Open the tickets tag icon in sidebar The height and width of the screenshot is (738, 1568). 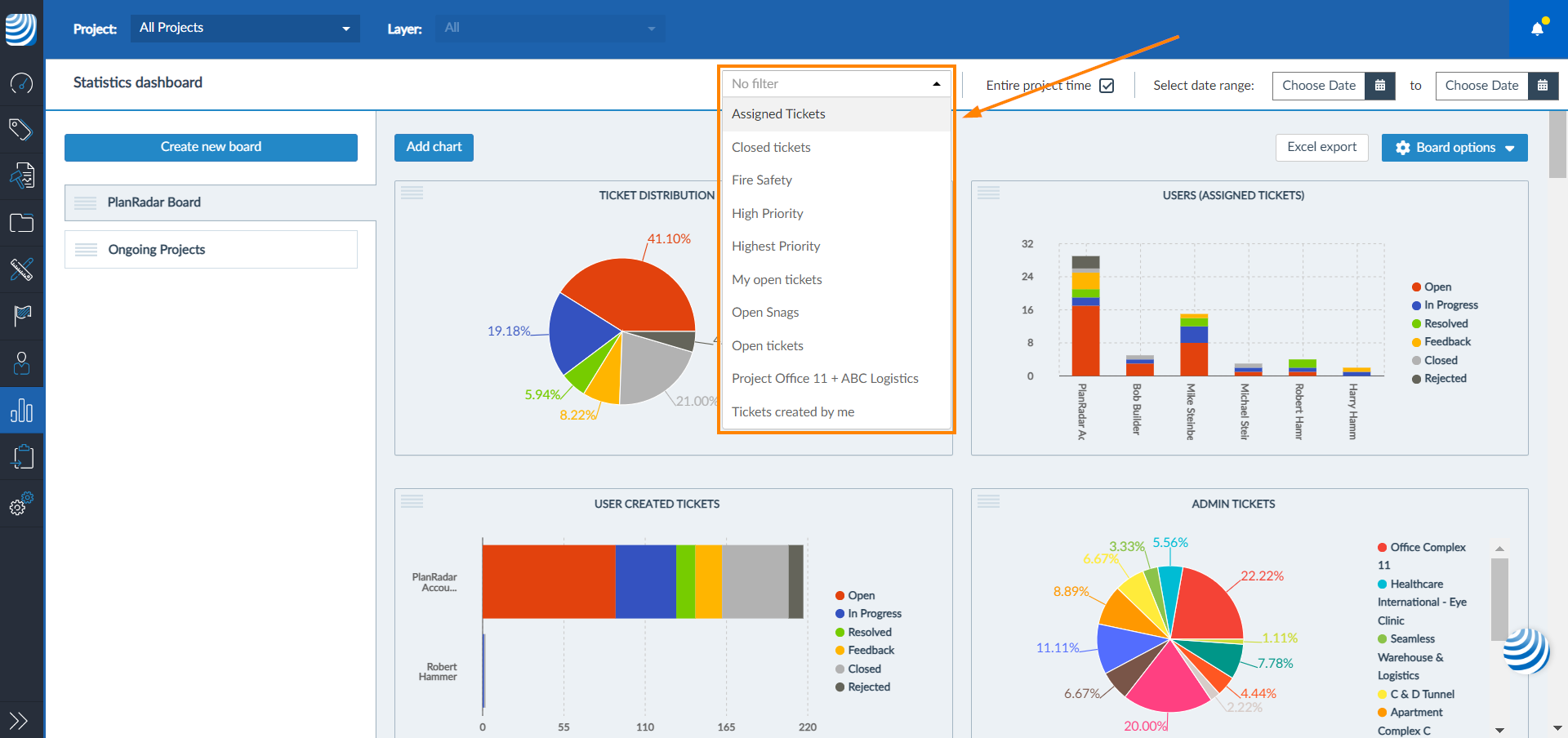21,129
